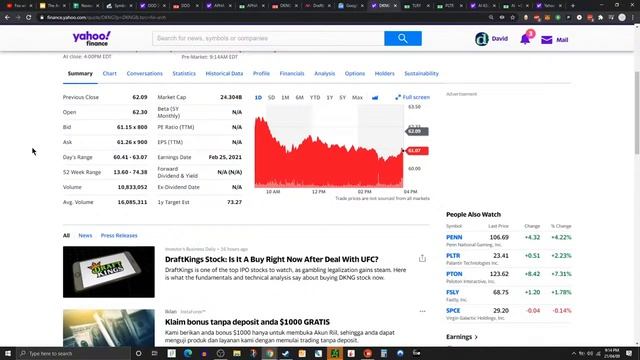Show hidden system tray icons
The height and width of the screenshot is (360, 640).
point(573,353)
